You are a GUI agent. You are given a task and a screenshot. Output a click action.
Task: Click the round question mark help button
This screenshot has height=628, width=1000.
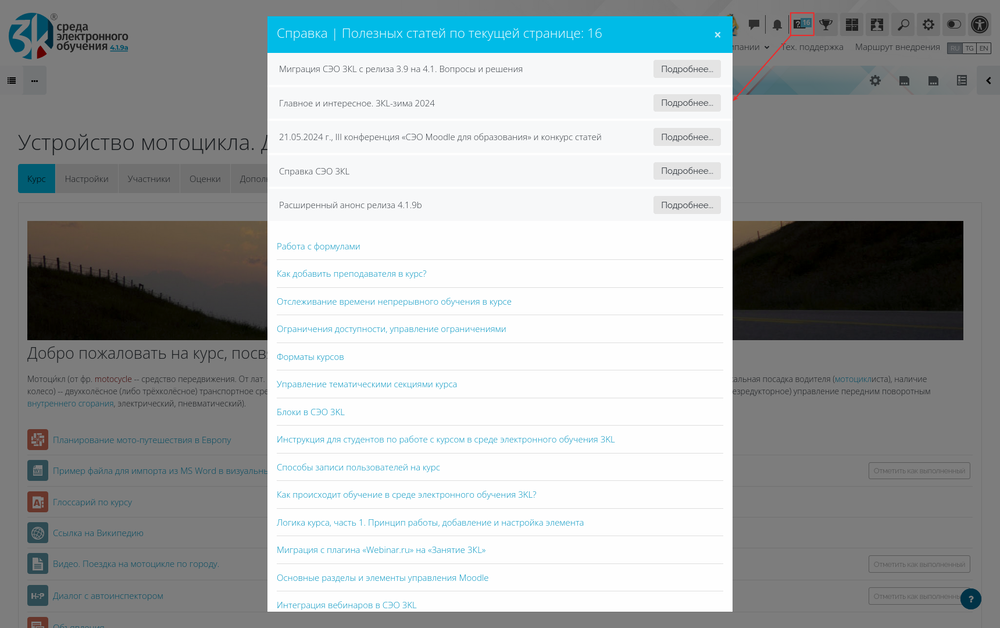pos(971,599)
